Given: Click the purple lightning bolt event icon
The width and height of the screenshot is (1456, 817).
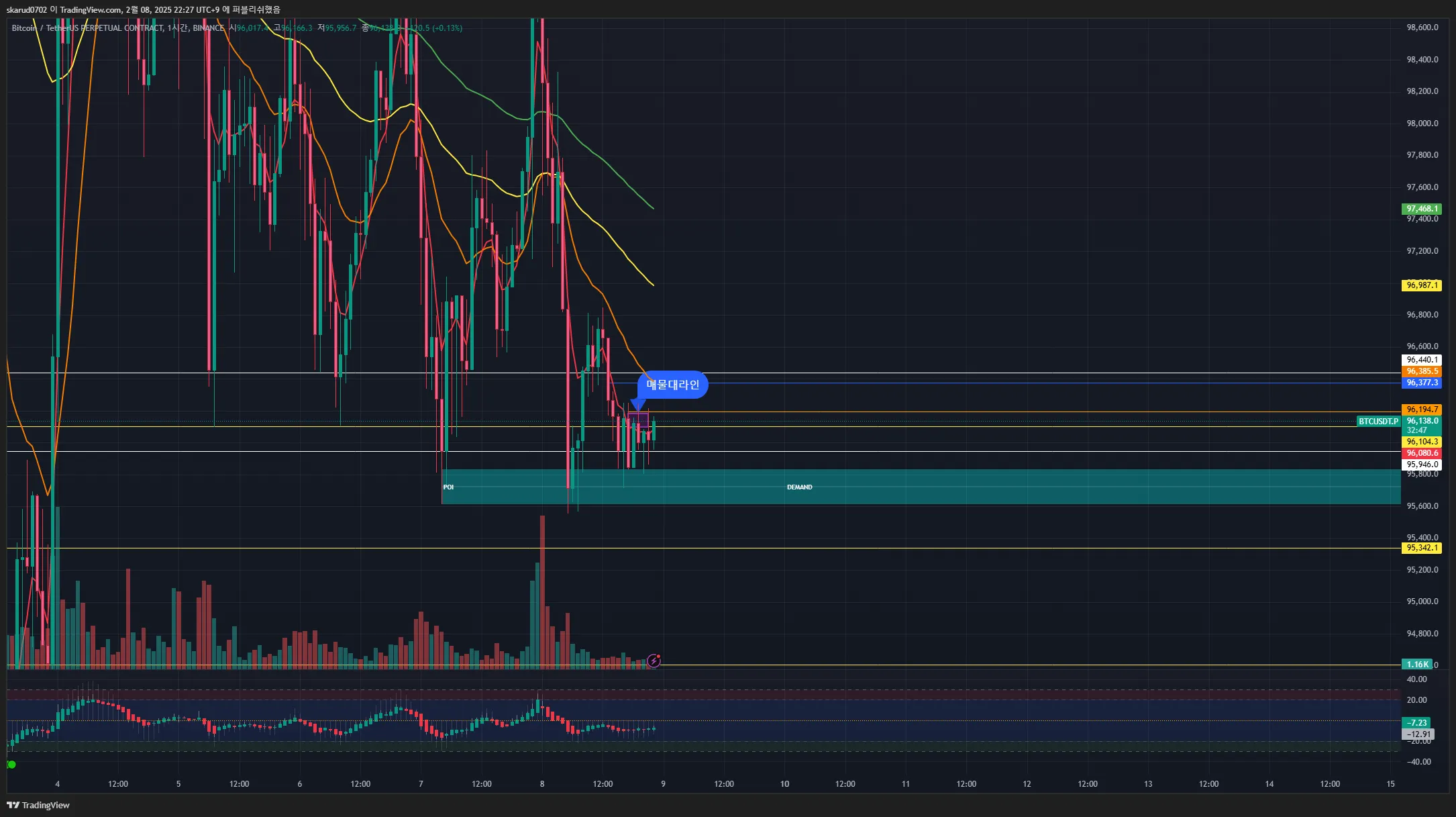Looking at the screenshot, I should pyautogui.click(x=654, y=661).
